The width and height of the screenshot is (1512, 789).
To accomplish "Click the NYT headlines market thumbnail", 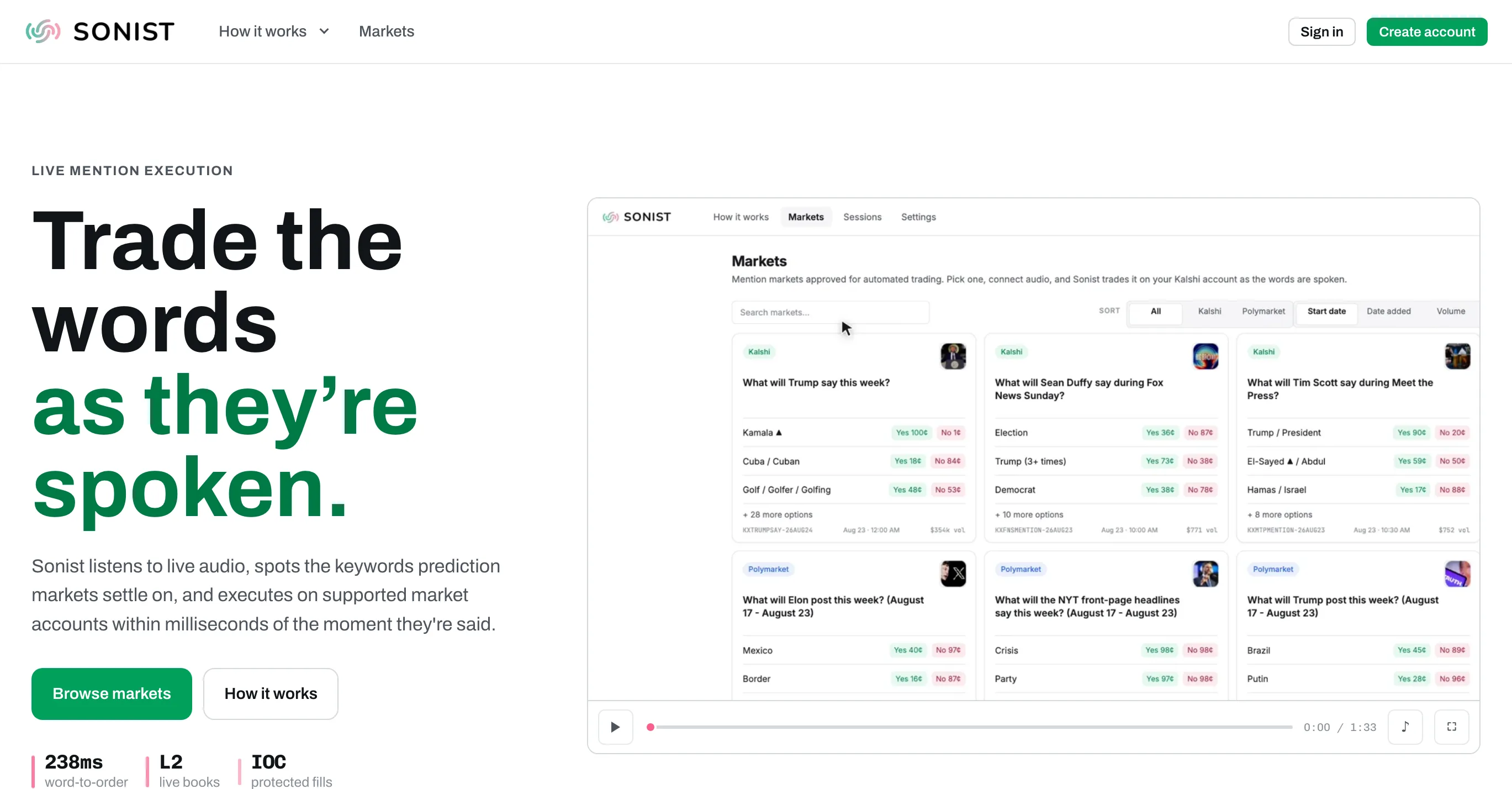I will point(1206,574).
